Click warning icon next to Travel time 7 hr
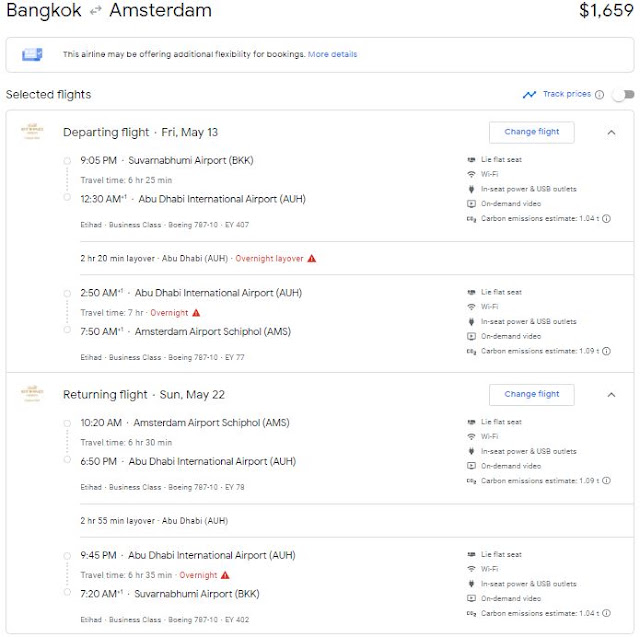Screen dimensions: 640x637 (x=196, y=313)
